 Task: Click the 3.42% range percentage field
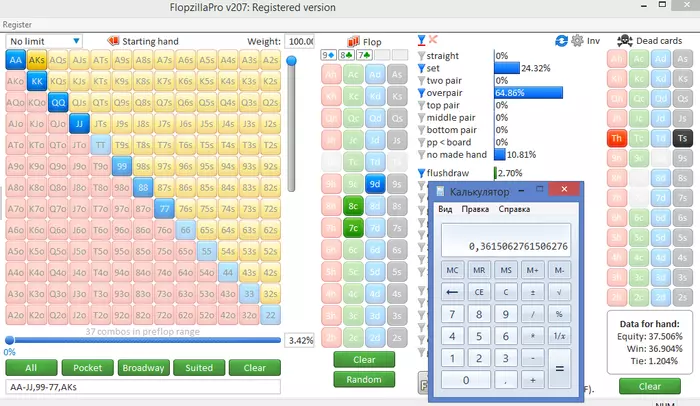[300, 340]
